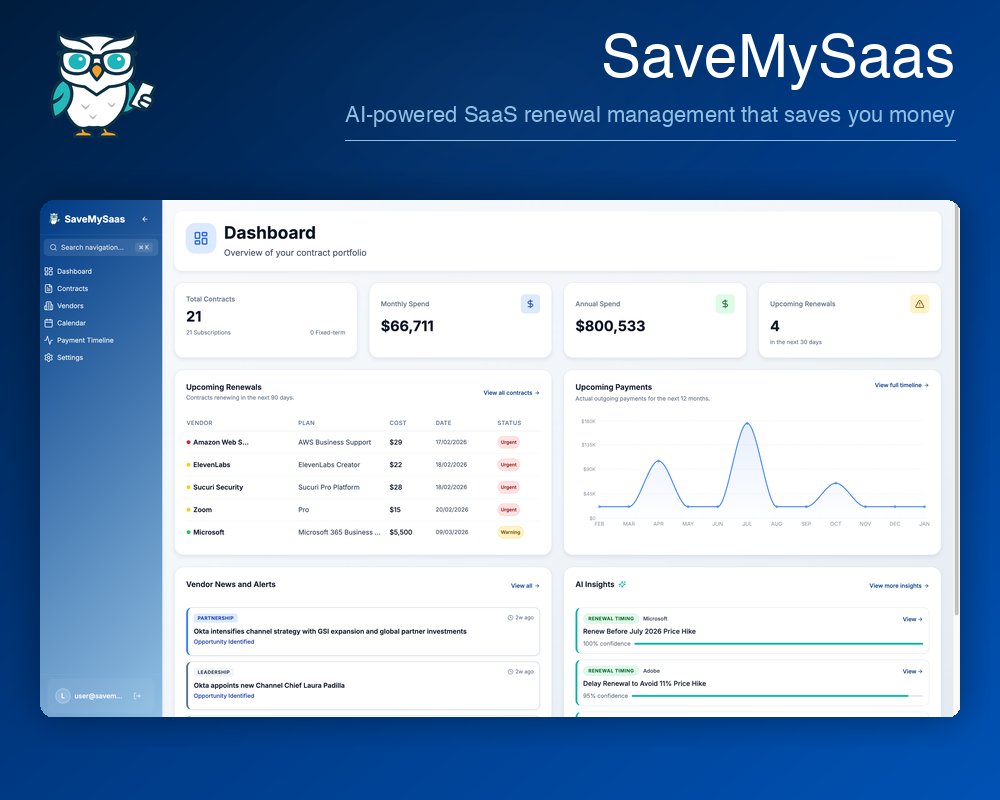The height and width of the screenshot is (800, 1000).
Task: Click the Upcoming Renewals warning triangle icon
Action: (919, 304)
